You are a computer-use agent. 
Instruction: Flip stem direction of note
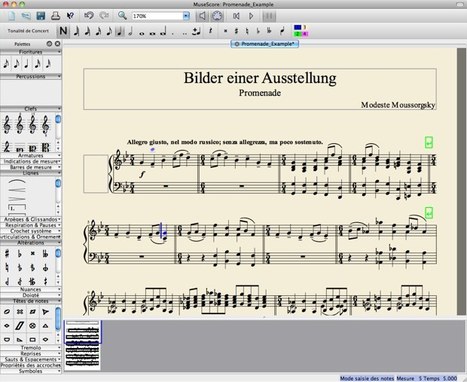[282, 31]
